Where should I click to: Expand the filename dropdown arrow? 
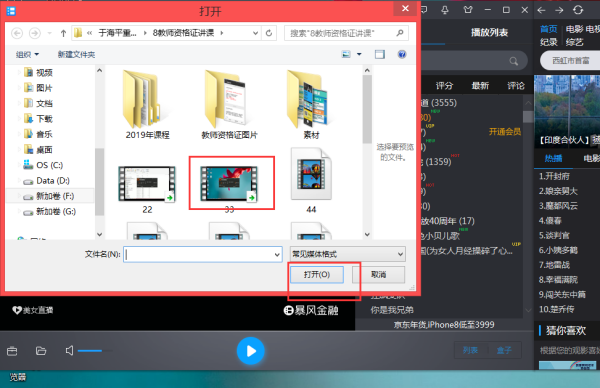point(277,254)
